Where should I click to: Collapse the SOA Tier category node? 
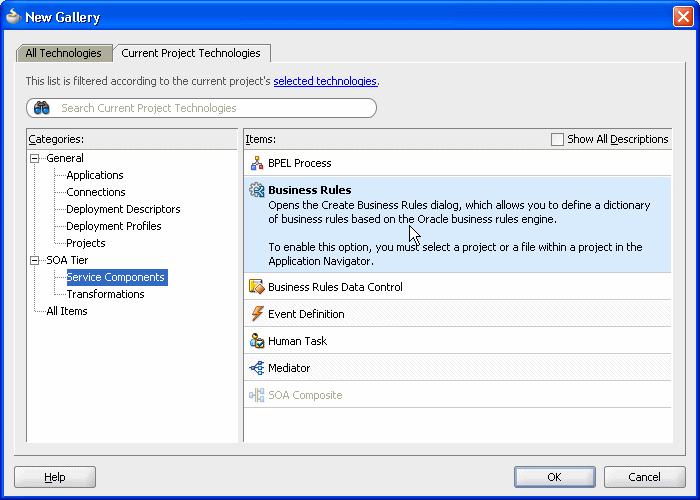click(34, 260)
